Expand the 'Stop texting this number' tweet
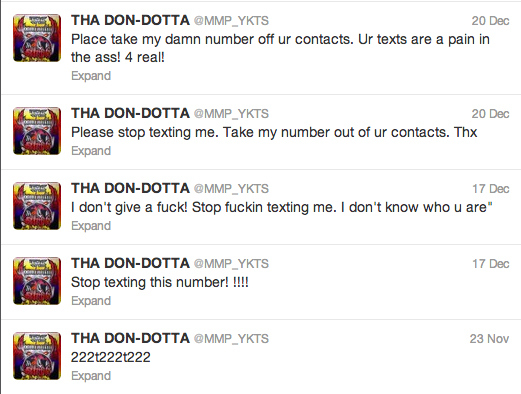521x394 pixels. (x=91, y=301)
